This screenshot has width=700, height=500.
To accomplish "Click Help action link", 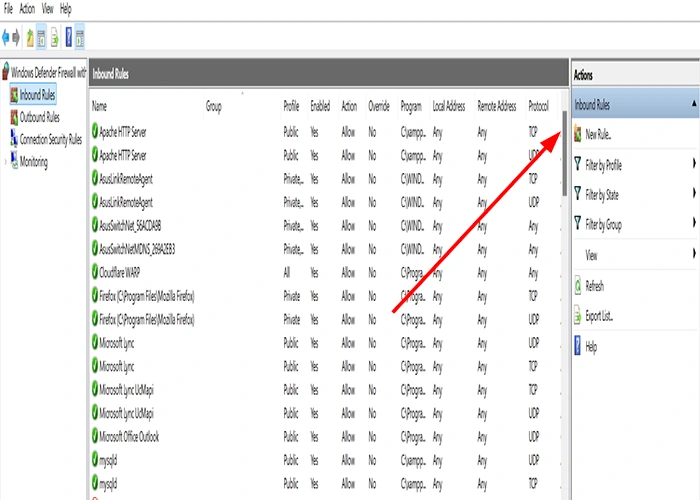I will tap(591, 347).
